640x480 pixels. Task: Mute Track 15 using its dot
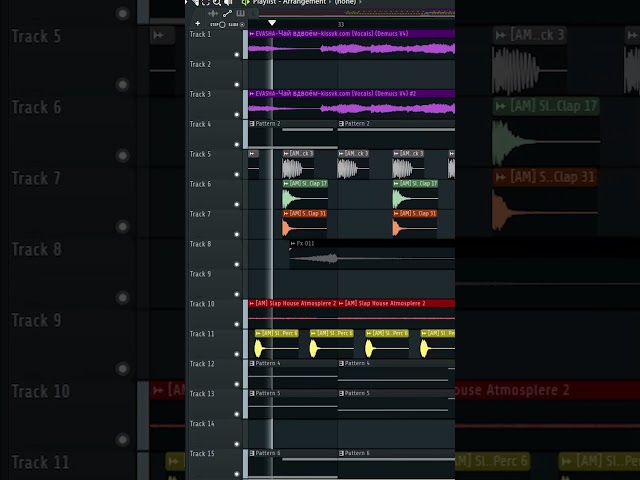[x=237, y=474]
